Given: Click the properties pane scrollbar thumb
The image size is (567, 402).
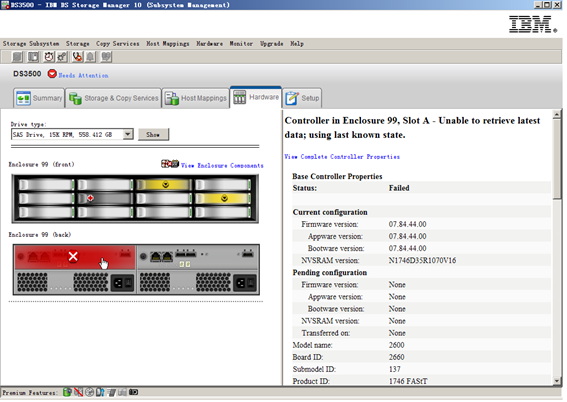Looking at the screenshot, I should coord(557,159).
